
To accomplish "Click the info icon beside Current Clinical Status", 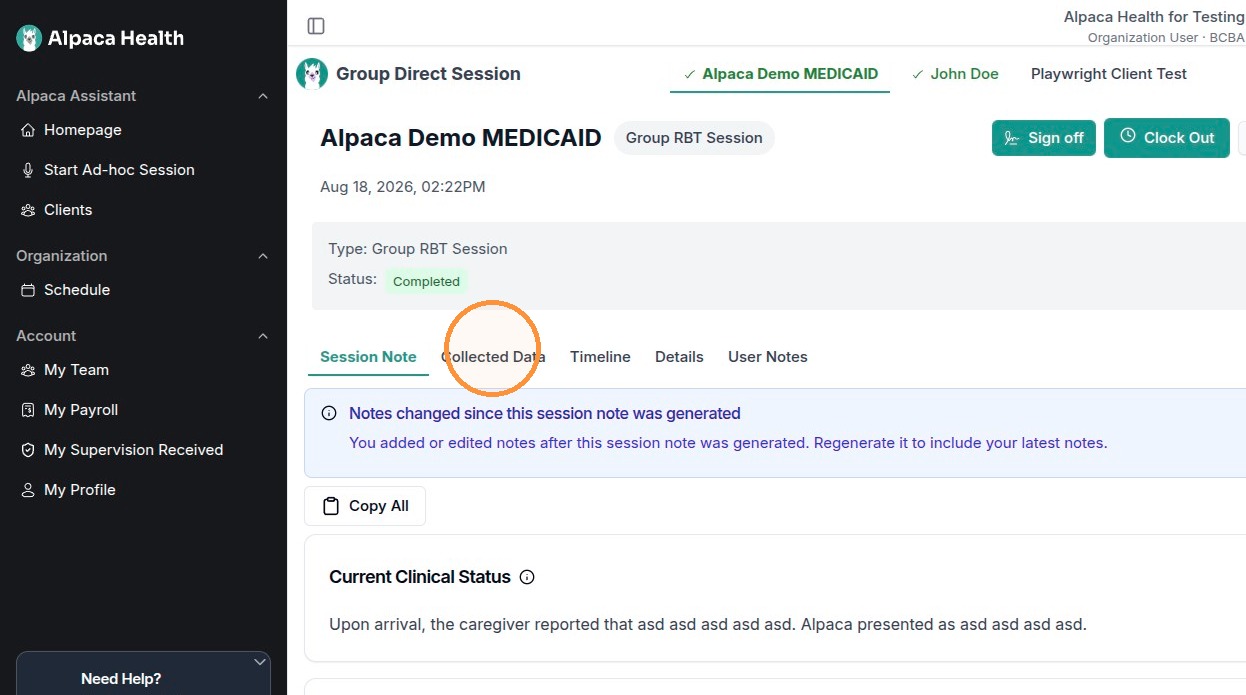I will click(x=527, y=577).
